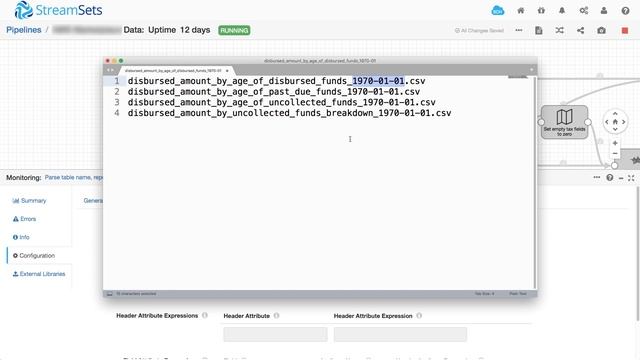This screenshot has width=640, height=360.
Task: Click line 4 uncollected_funds_breakdown filename text
Action: [x=289, y=113]
